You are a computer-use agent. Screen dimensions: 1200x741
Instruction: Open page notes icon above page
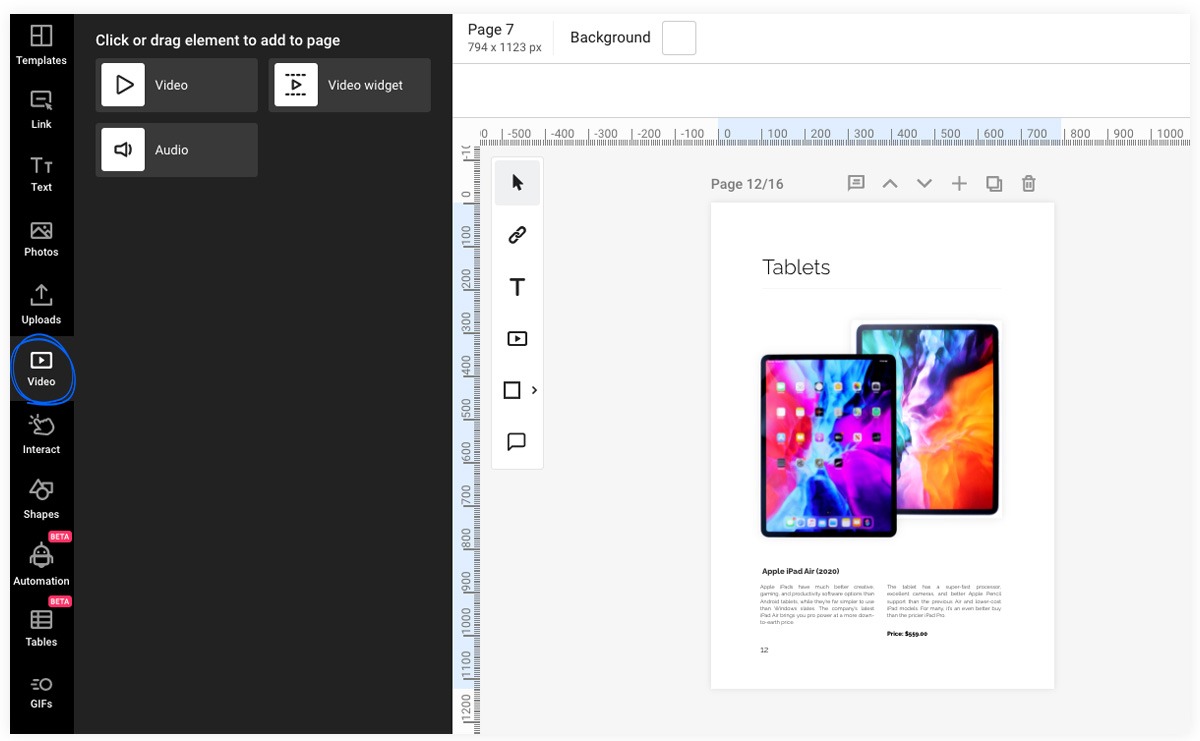[x=856, y=183]
